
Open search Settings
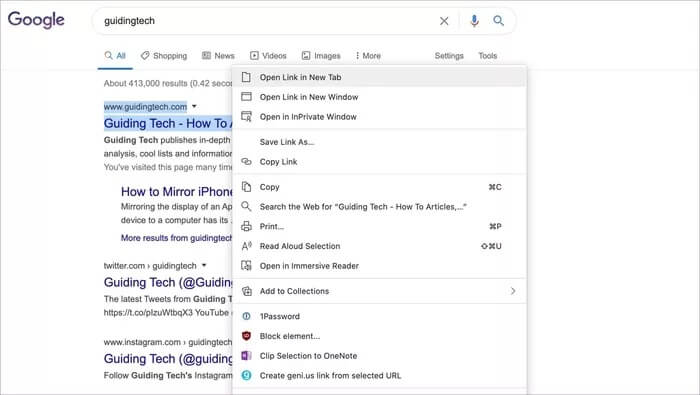click(449, 56)
